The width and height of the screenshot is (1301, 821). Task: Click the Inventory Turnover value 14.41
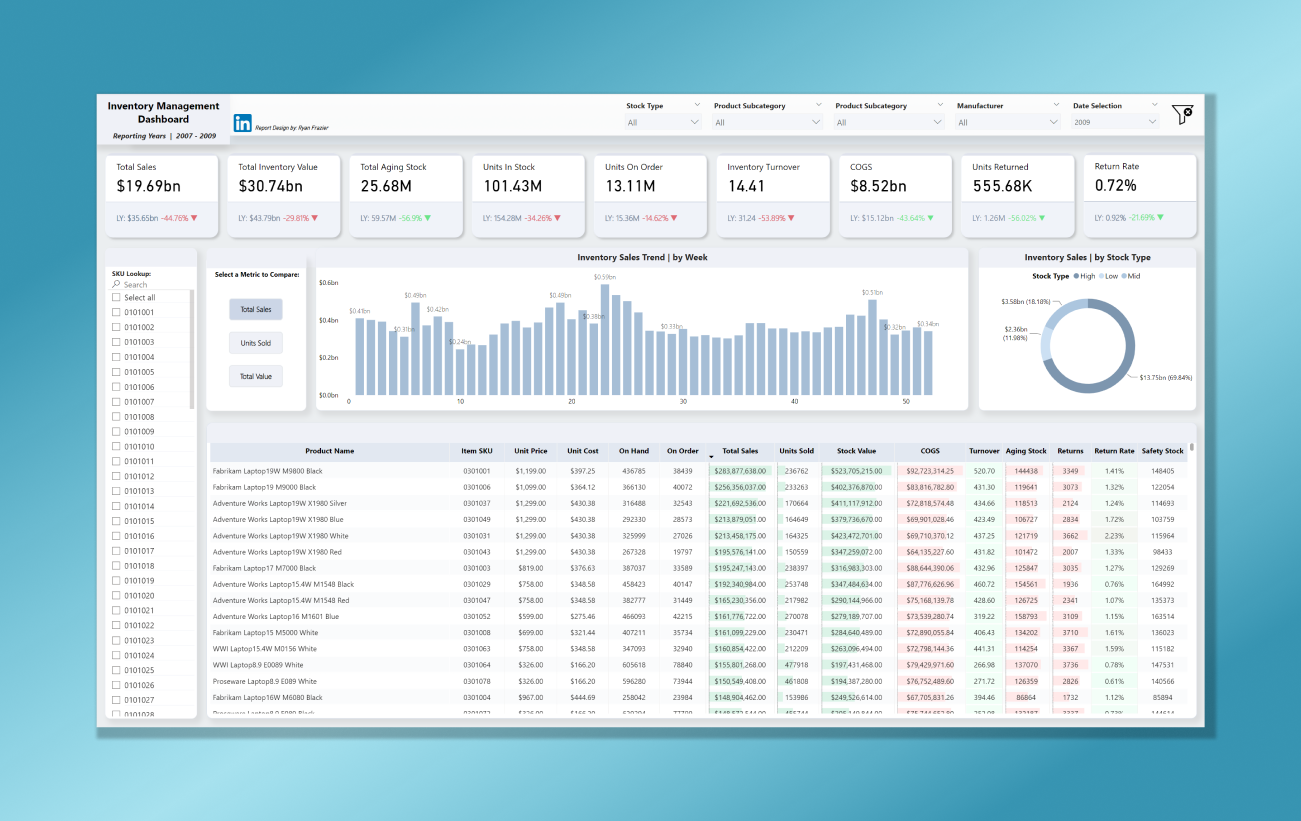[x=747, y=186]
